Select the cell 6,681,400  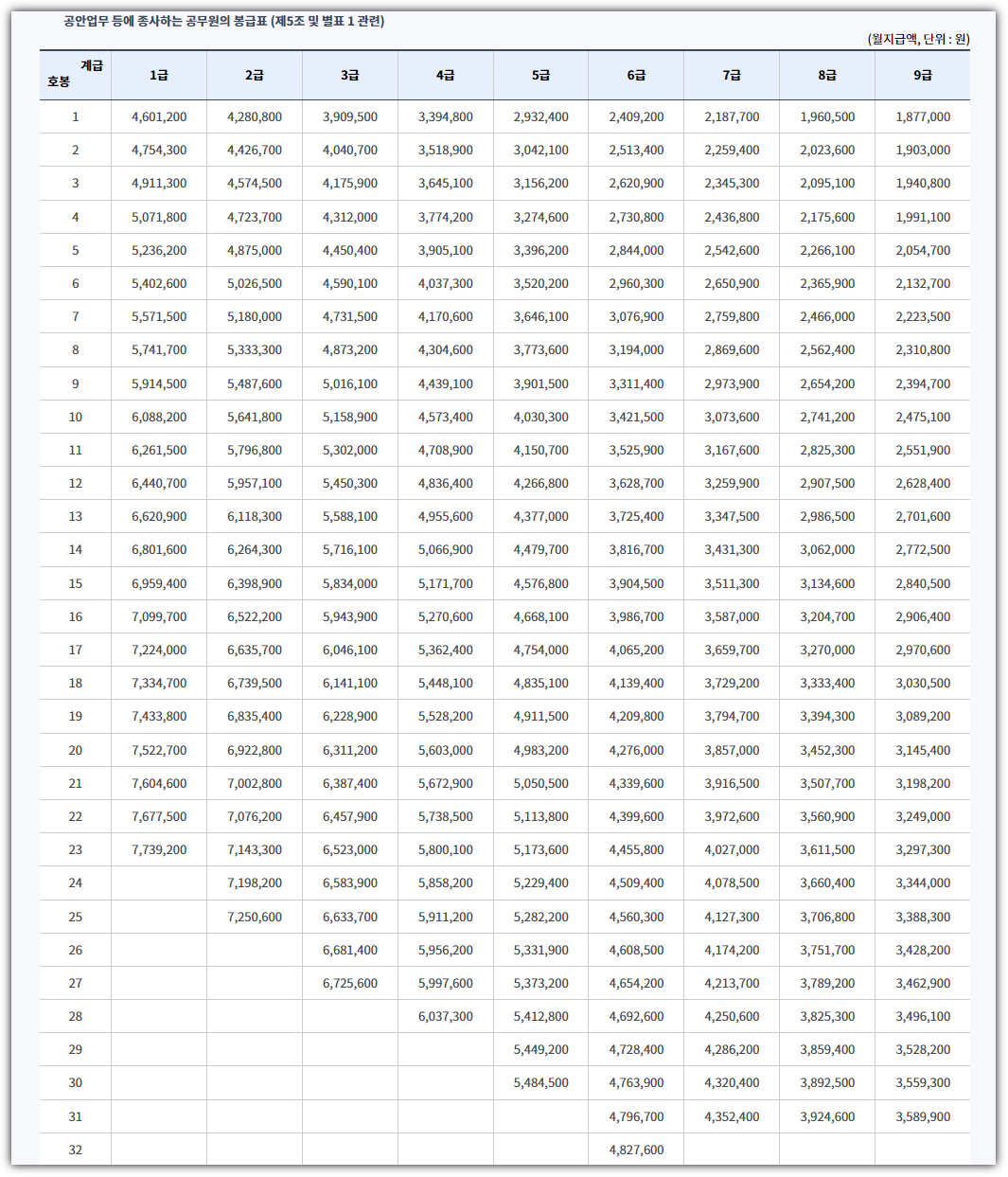pos(350,951)
